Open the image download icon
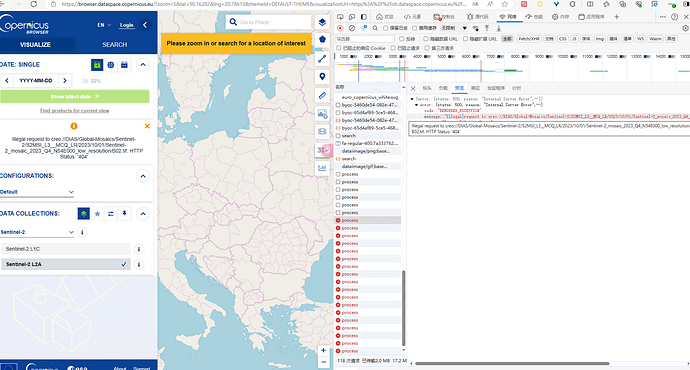690x370 pixels. click(322, 114)
